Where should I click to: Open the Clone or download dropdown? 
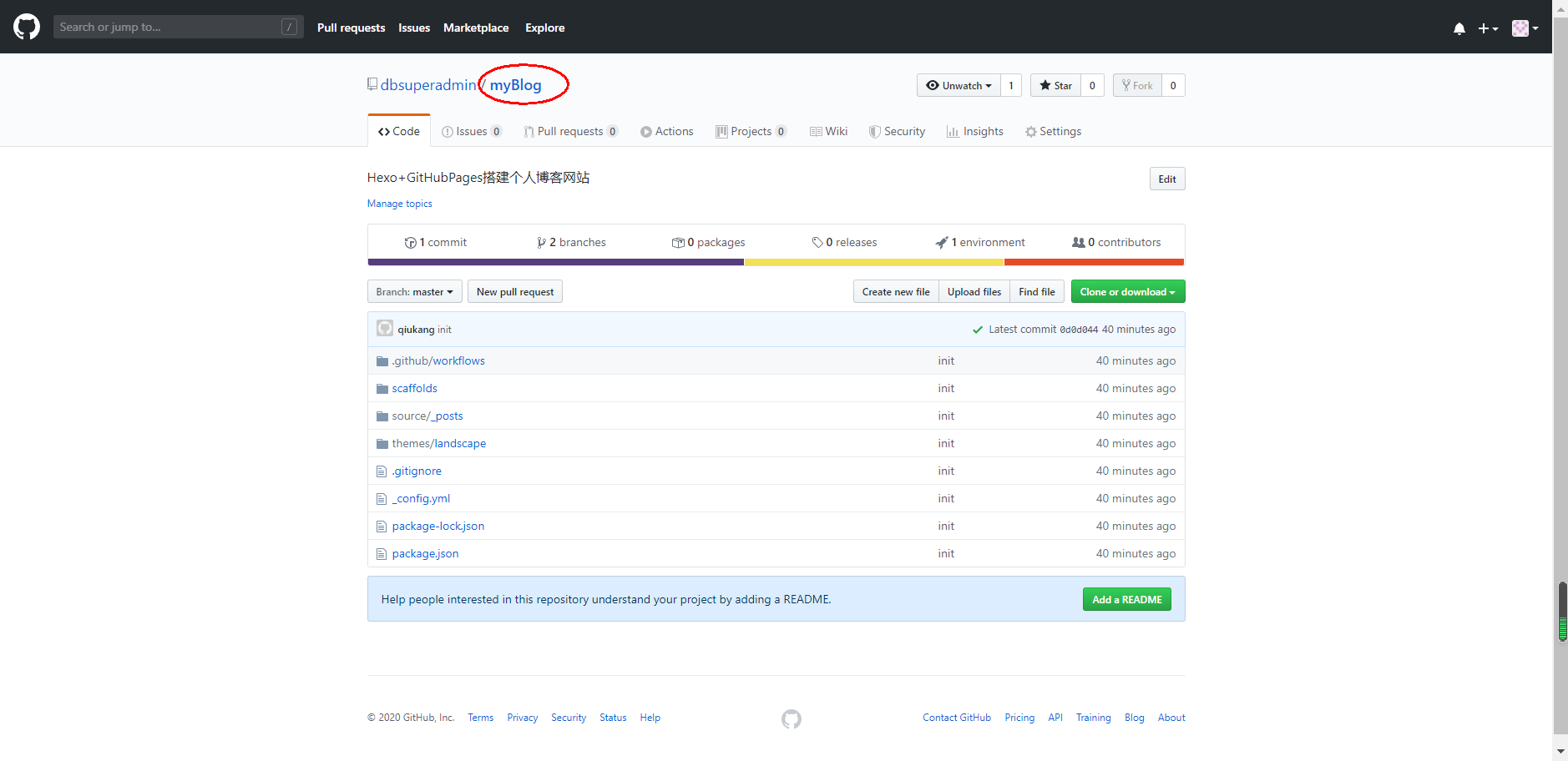[x=1128, y=291]
